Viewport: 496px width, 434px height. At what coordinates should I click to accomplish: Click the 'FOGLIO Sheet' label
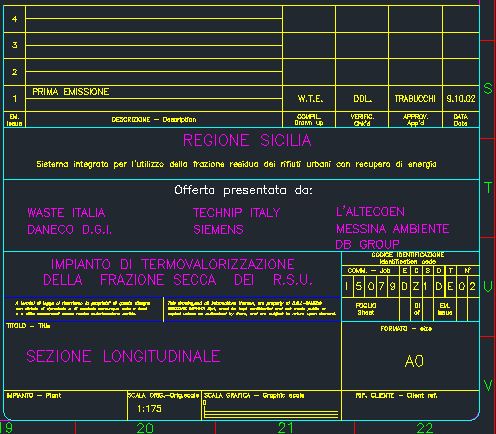pos(366,309)
